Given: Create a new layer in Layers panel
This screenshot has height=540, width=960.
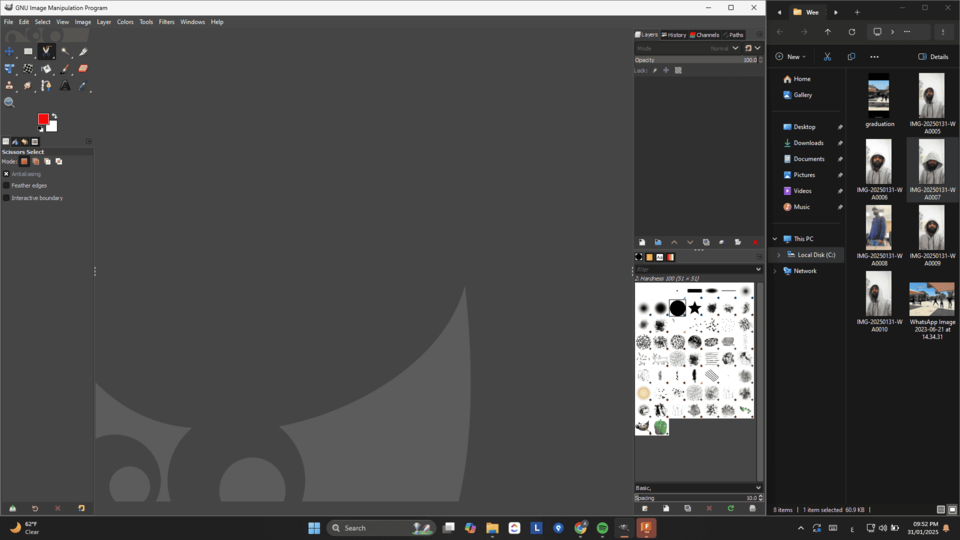Looking at the screenshot, I should tap(642, 242).
